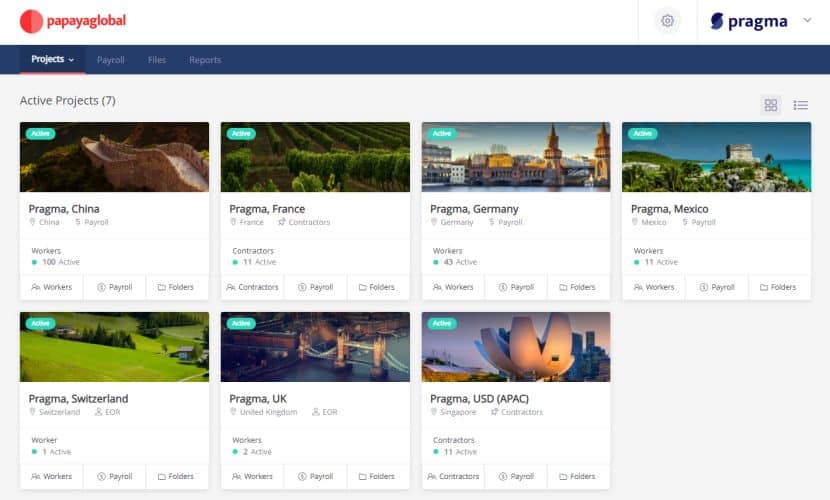Open Payroll for Pragma, France
The width and height of the screenshot is (830, 500).
[315, 287]
